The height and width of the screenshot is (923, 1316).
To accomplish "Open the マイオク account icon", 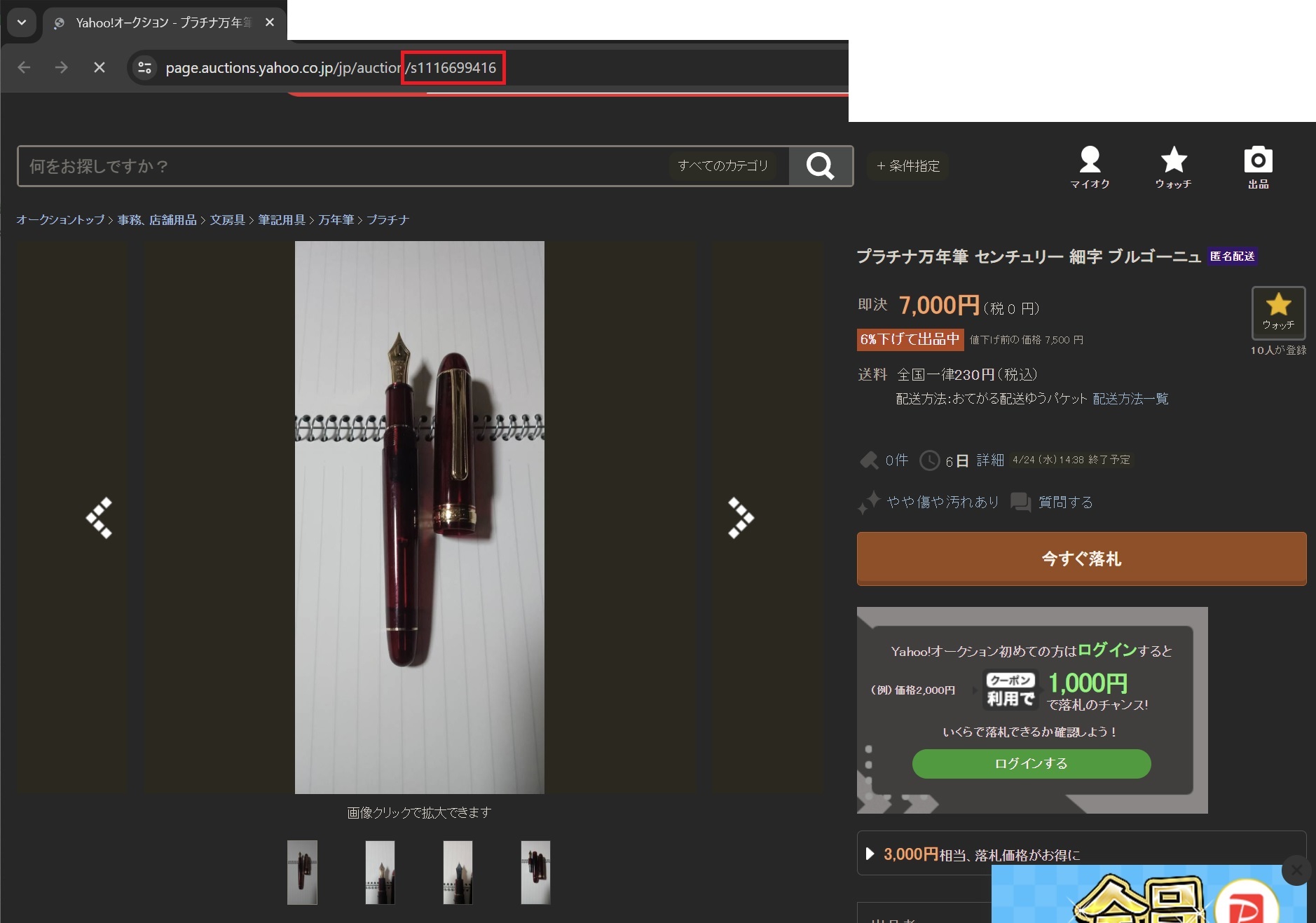I will (1090, 167).
